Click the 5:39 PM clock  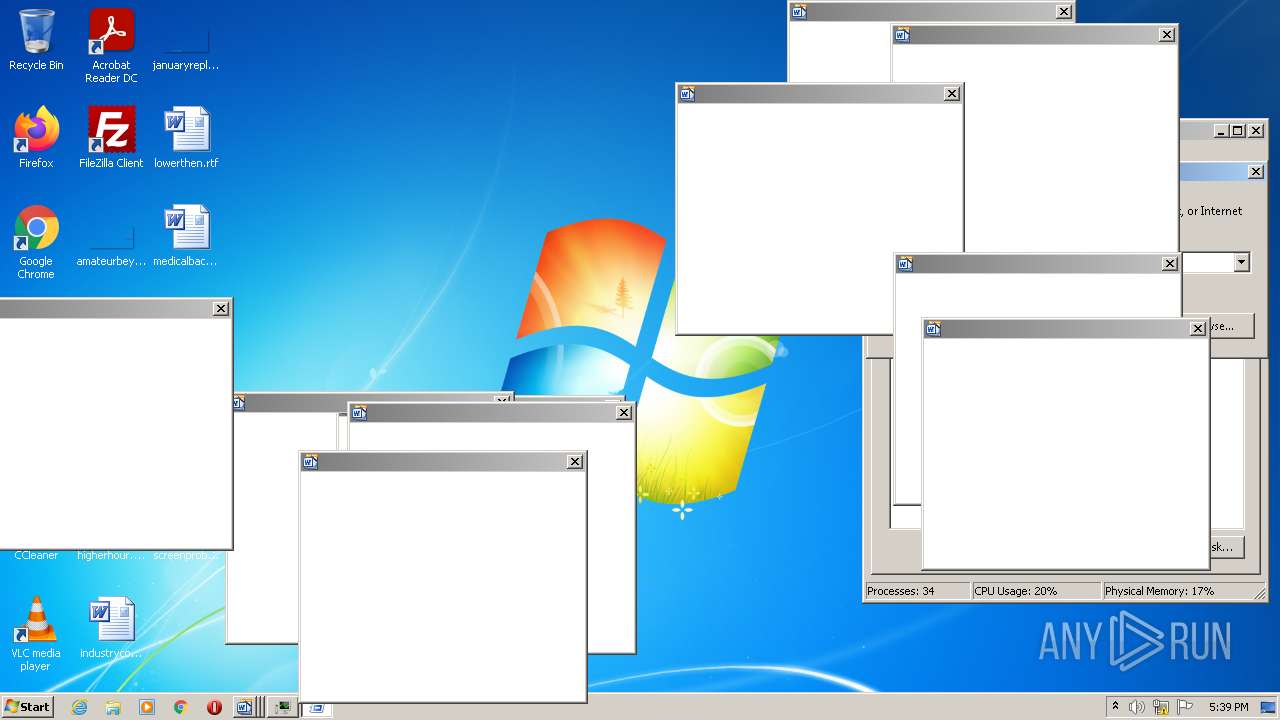point(1228,707)
